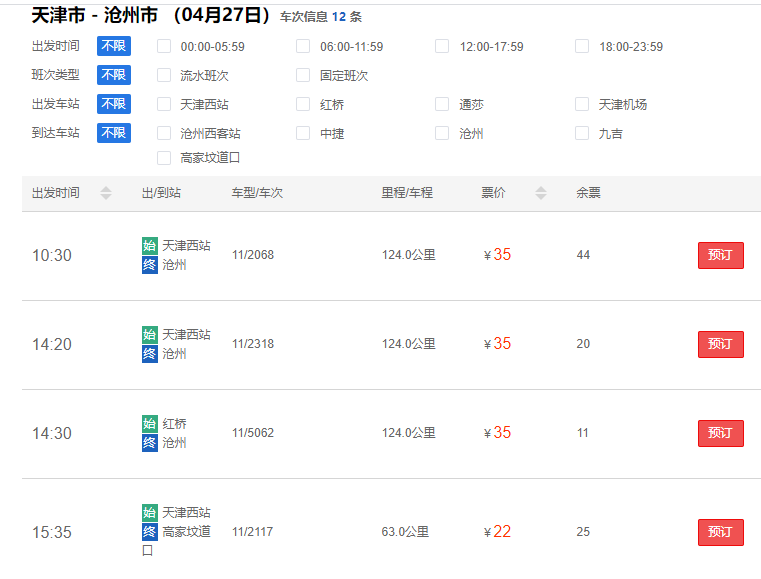Sort by departure time using arrow icon

tap(106, 193)
